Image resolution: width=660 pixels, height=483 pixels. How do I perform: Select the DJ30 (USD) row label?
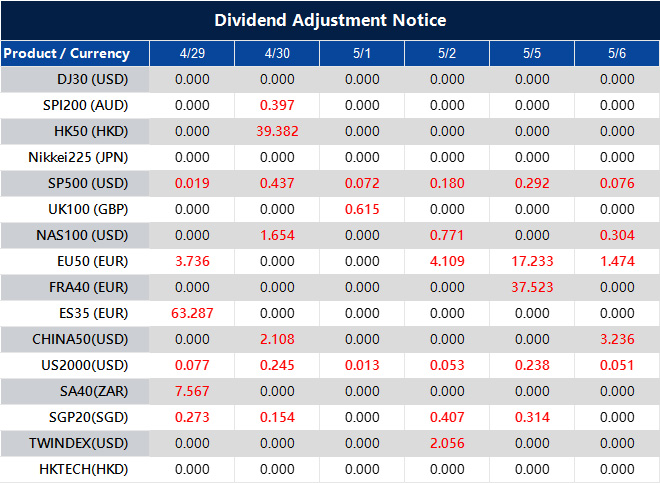point(92,79)
